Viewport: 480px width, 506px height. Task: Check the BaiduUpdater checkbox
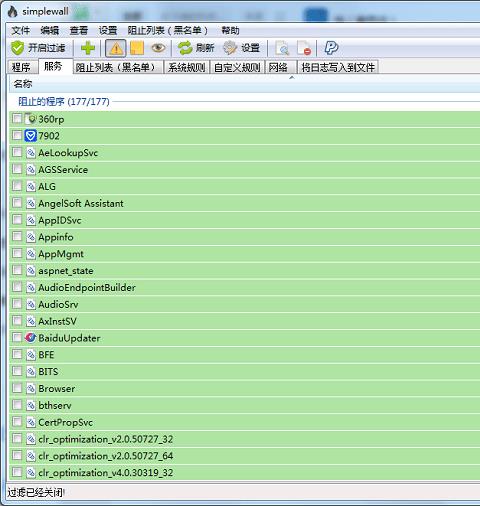(x=17, y=337)
